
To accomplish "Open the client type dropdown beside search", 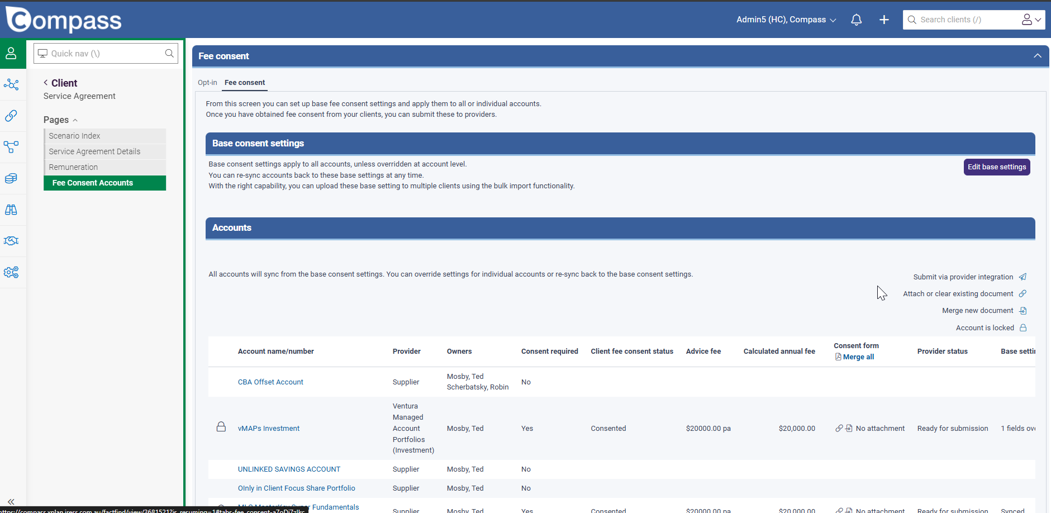I will tap(1031, 20).
